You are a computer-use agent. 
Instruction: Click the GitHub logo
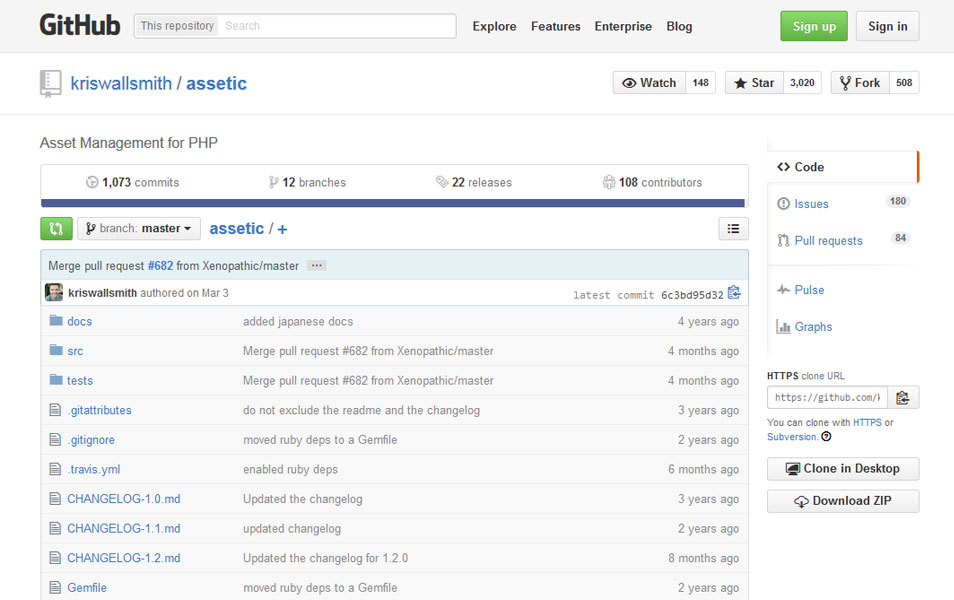point(80,26)
